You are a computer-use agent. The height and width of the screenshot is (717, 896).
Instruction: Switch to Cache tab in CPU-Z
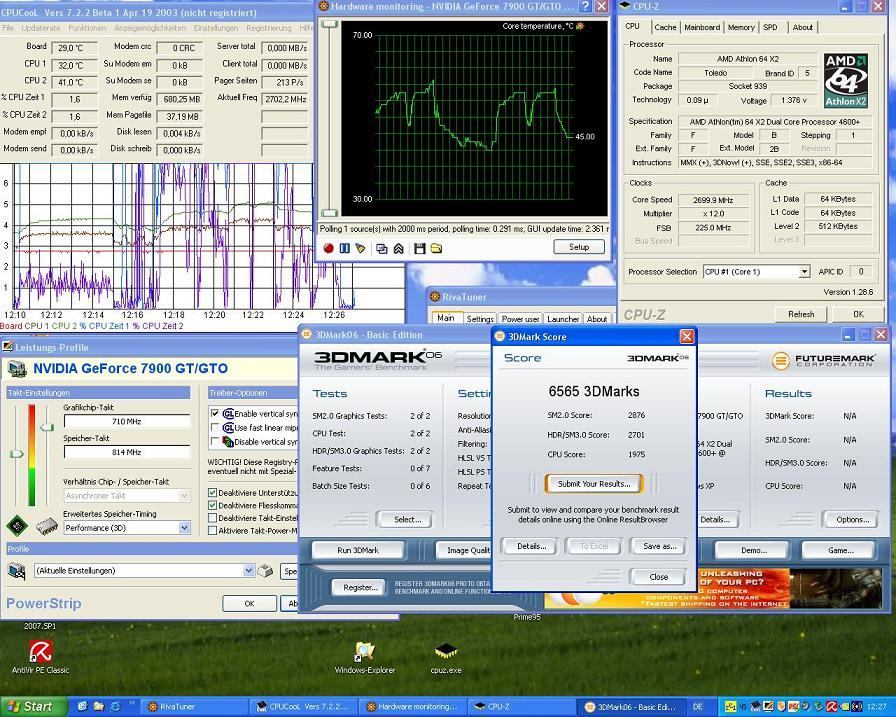click(665, 27)
